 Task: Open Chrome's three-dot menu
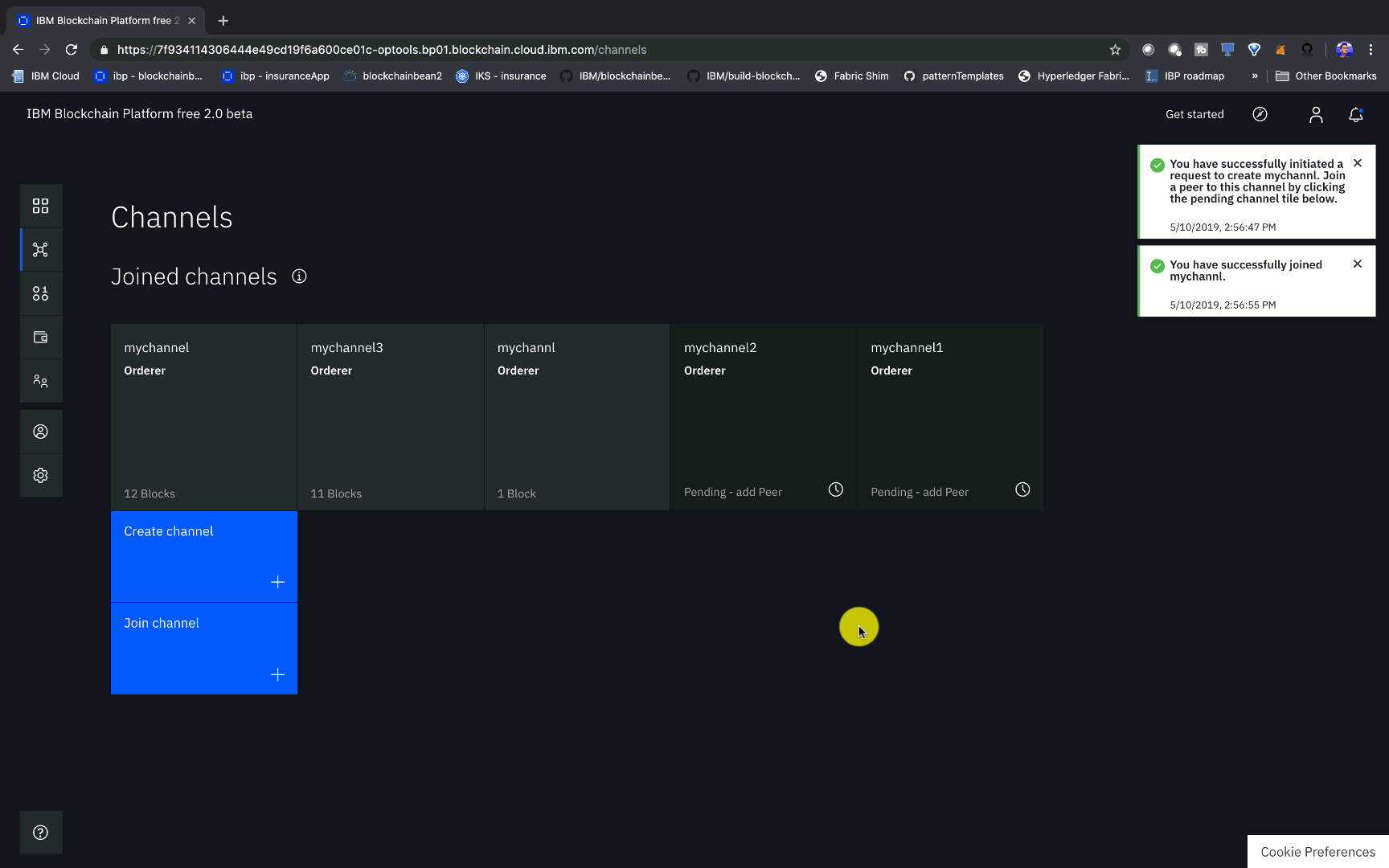pyautogui.click(x=1371, y=50)
